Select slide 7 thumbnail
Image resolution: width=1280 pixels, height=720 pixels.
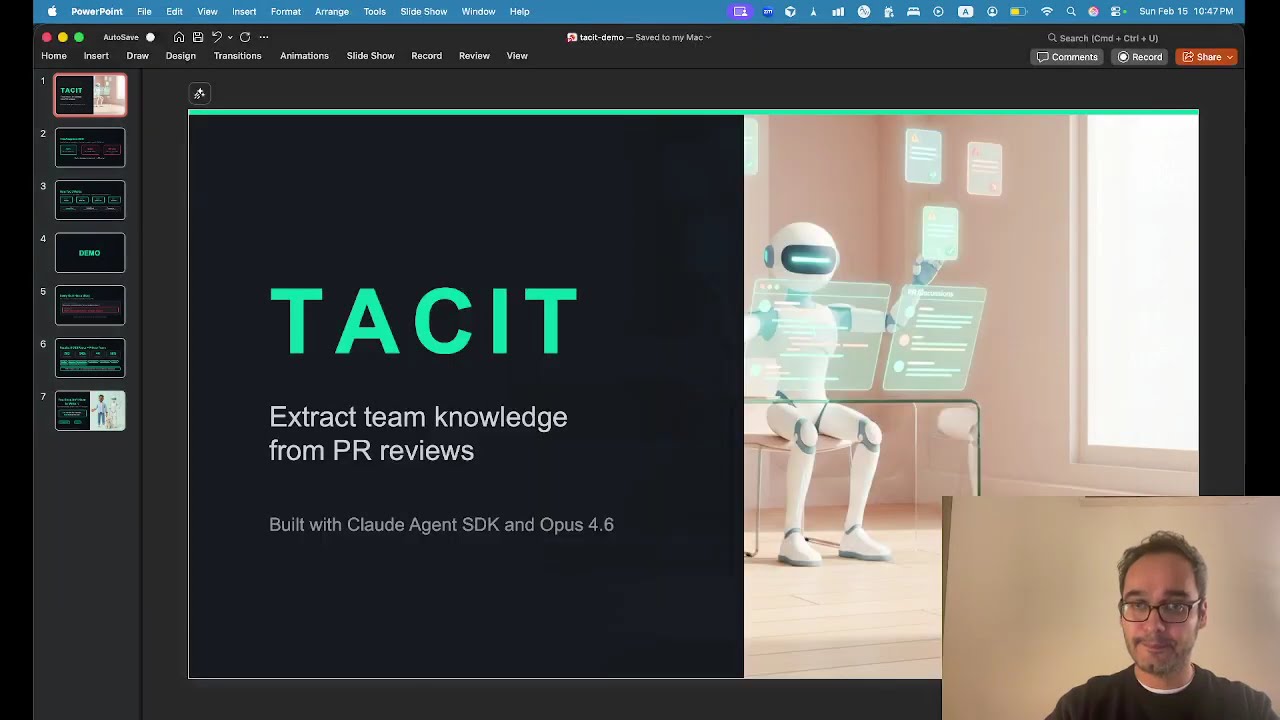click(x=90, y=411)
